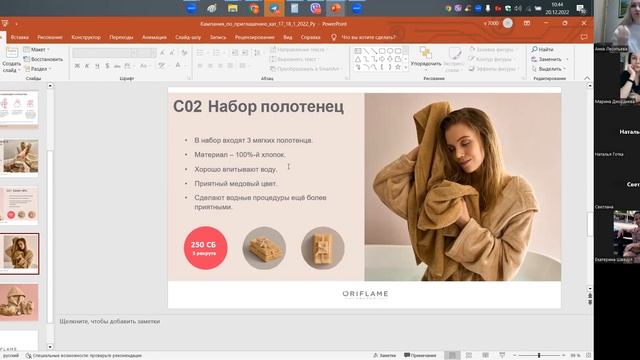The image size is (640, 360).
Task: Toggle align left paragraph alignment
Action: [200, 66]
